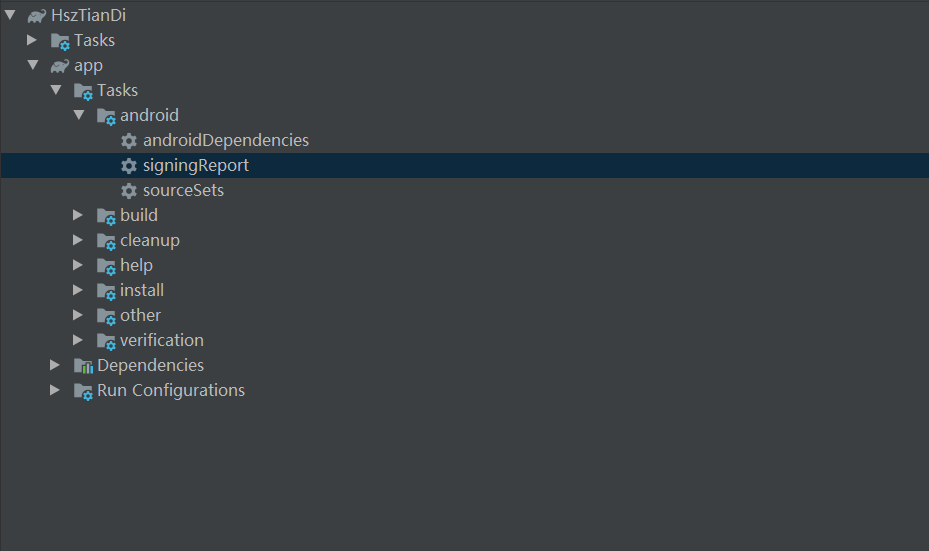Click the folder icon of top-level Tasks
The width and height of the screenshot is (929, 551).
click(x=60, y=41)
